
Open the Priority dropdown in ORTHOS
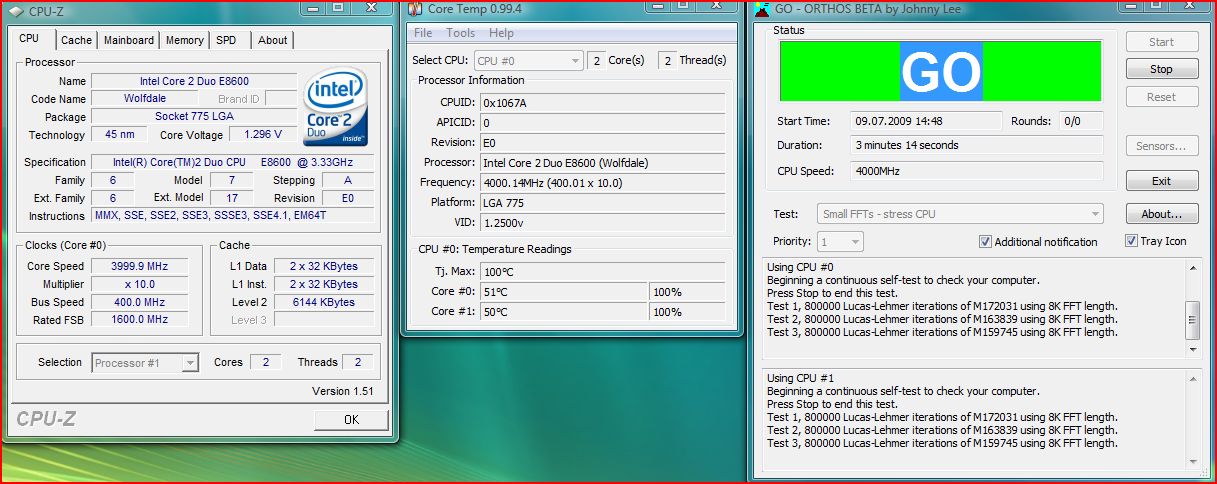tap(840, 242)
